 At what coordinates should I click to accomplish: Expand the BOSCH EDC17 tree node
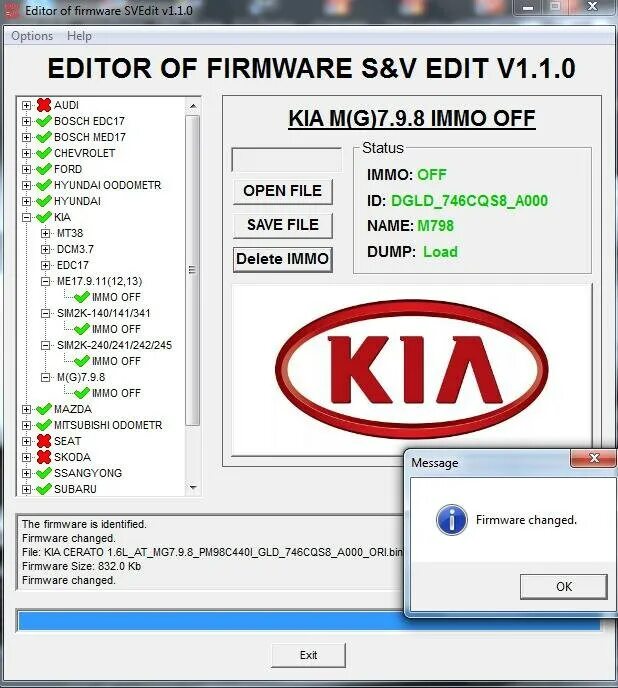[x=26, y=121]
